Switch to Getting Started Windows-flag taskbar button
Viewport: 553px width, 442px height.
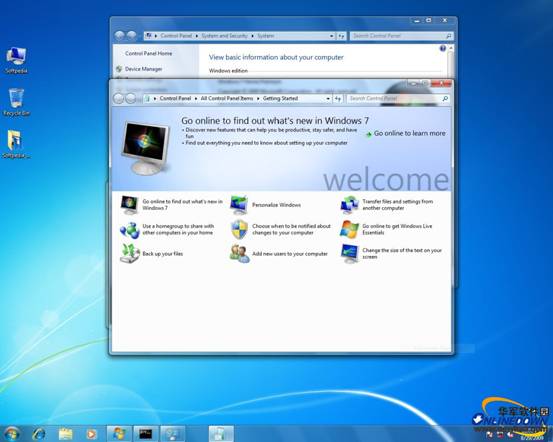(x=119, y=434)
